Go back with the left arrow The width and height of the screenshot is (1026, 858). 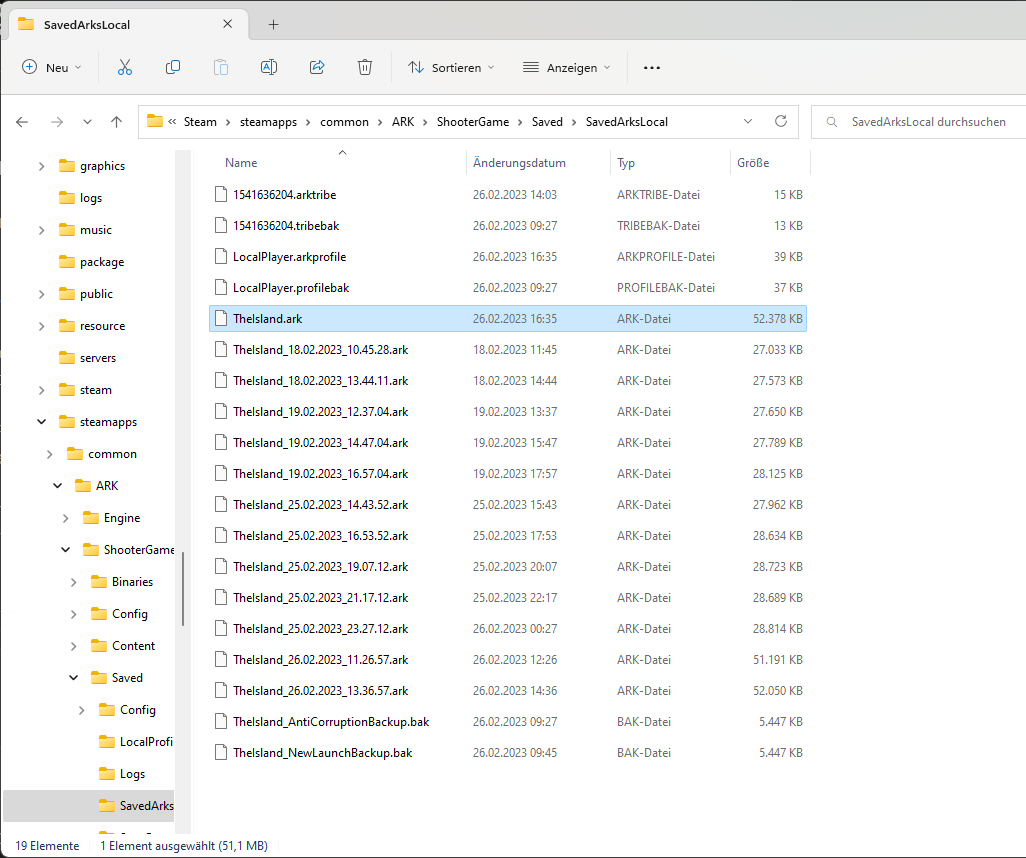[x=22, y=122]
